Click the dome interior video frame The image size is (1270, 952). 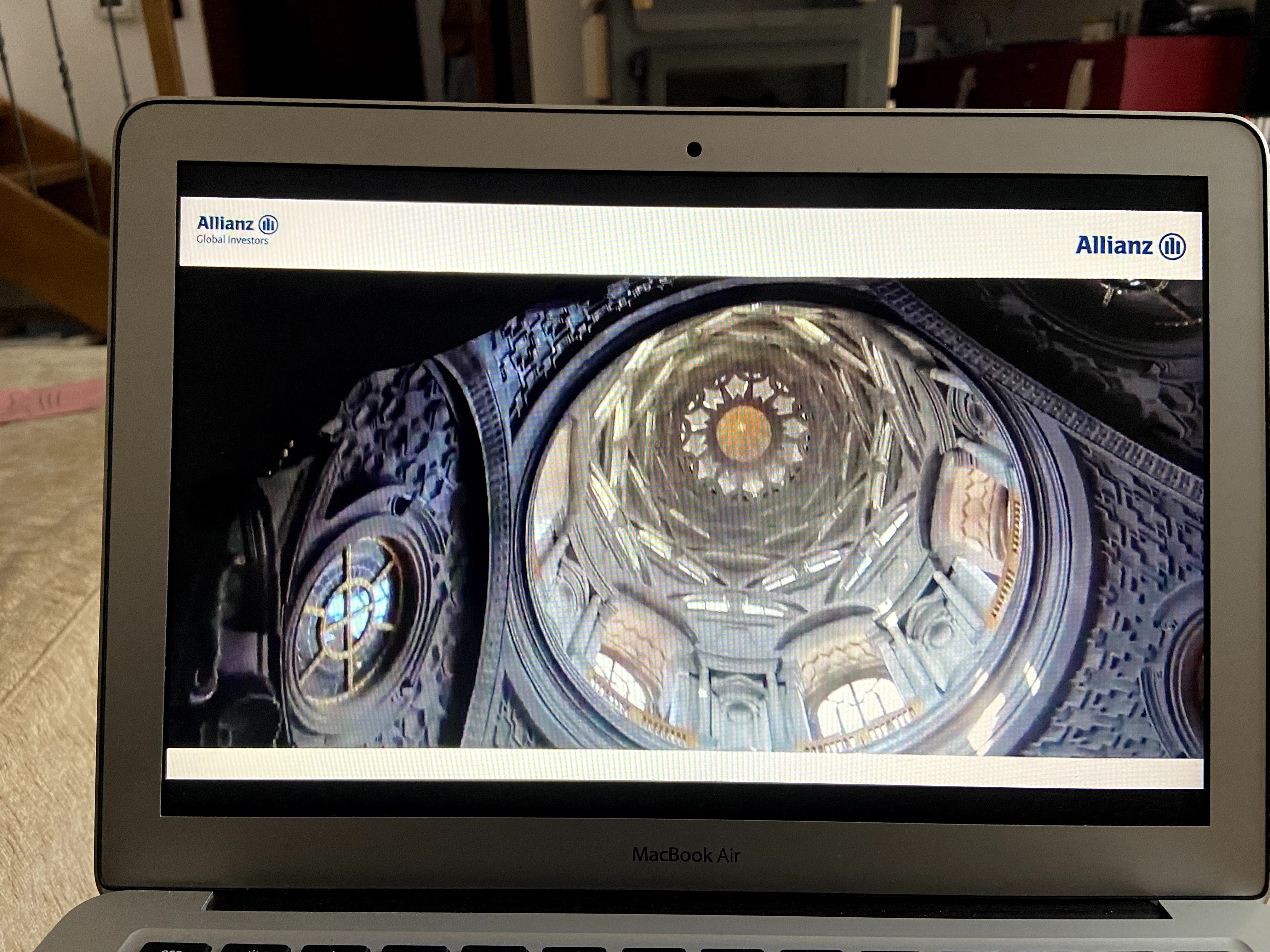click(x=686, y=513)
